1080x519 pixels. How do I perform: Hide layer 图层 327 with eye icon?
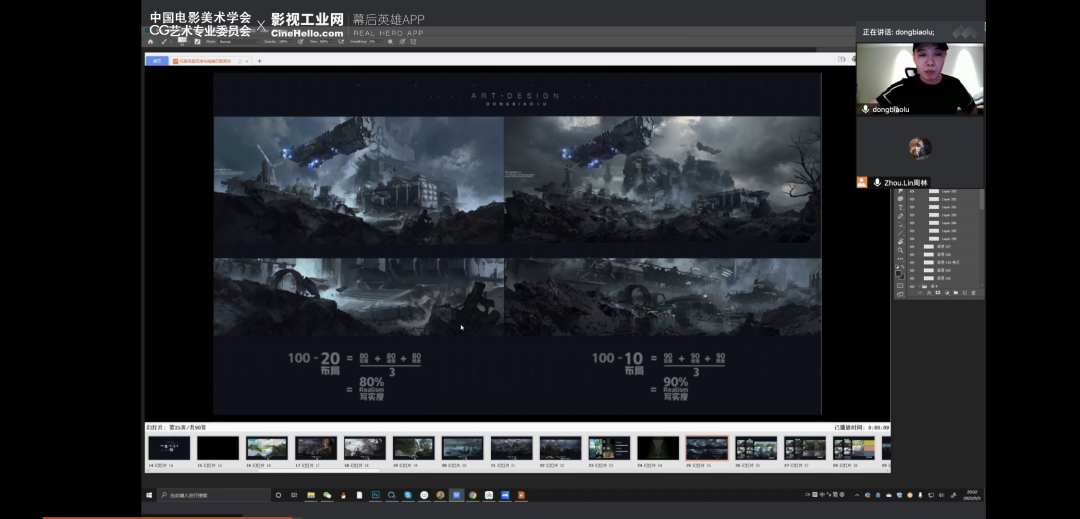tap(912, 246)
